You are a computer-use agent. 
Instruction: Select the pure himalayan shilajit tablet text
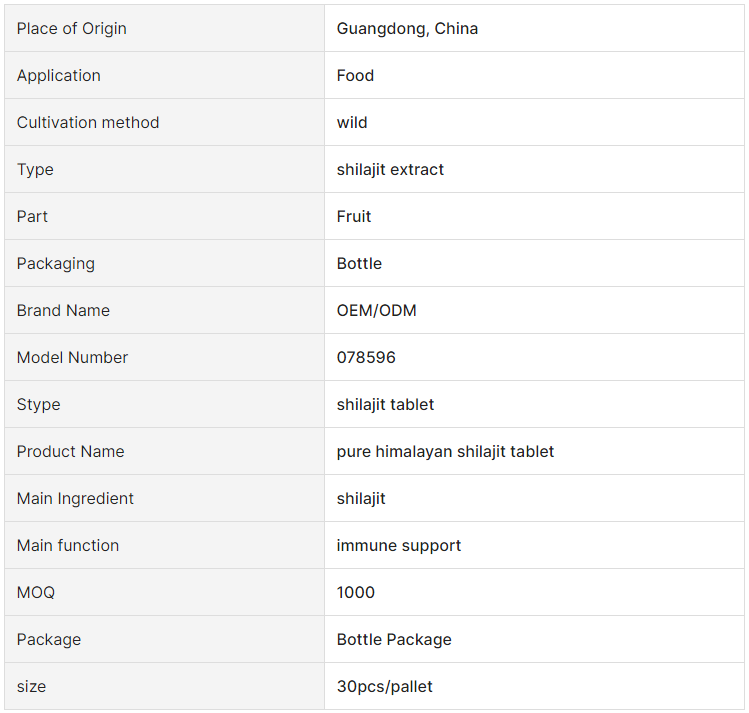445,451
